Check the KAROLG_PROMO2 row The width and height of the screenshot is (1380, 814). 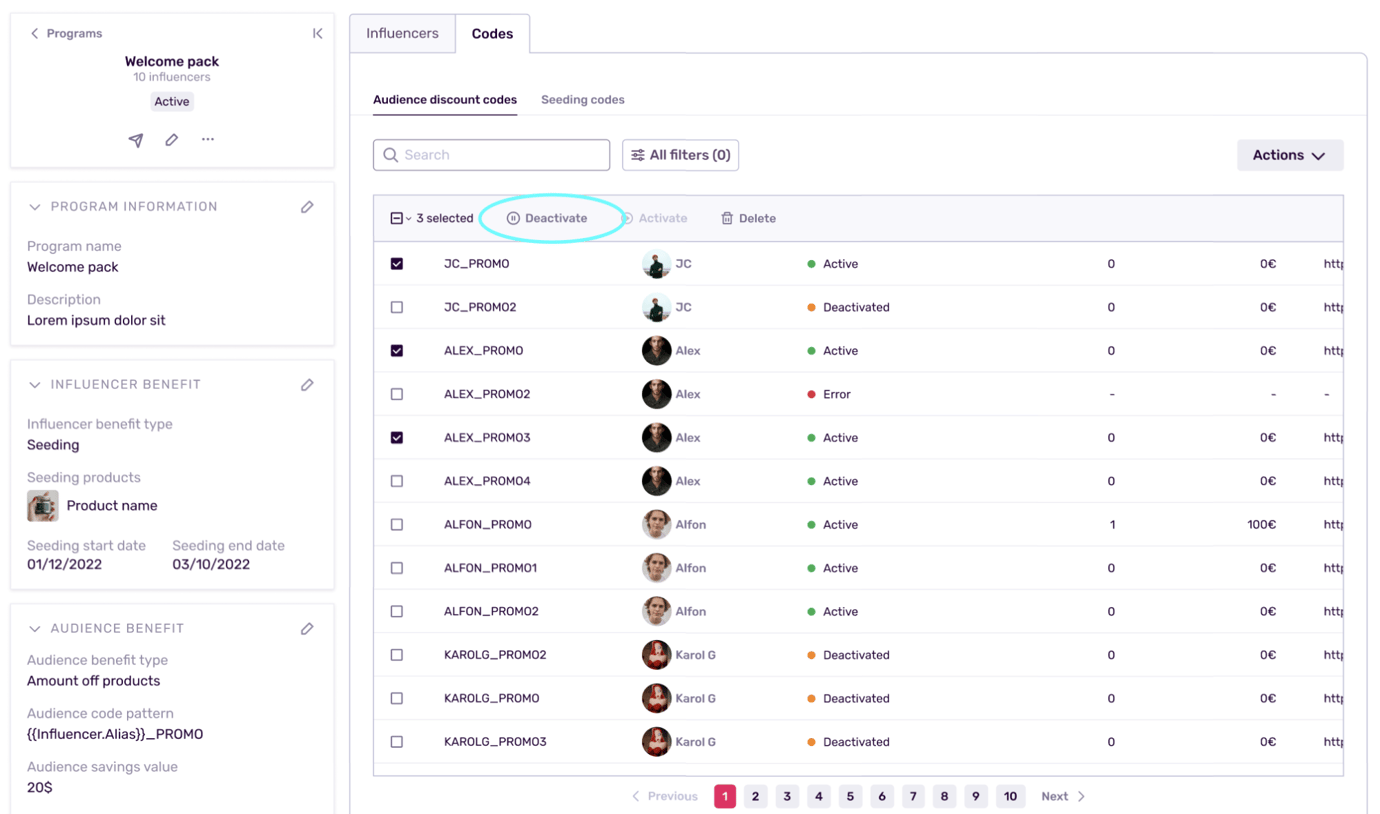[x=397, y=654]
